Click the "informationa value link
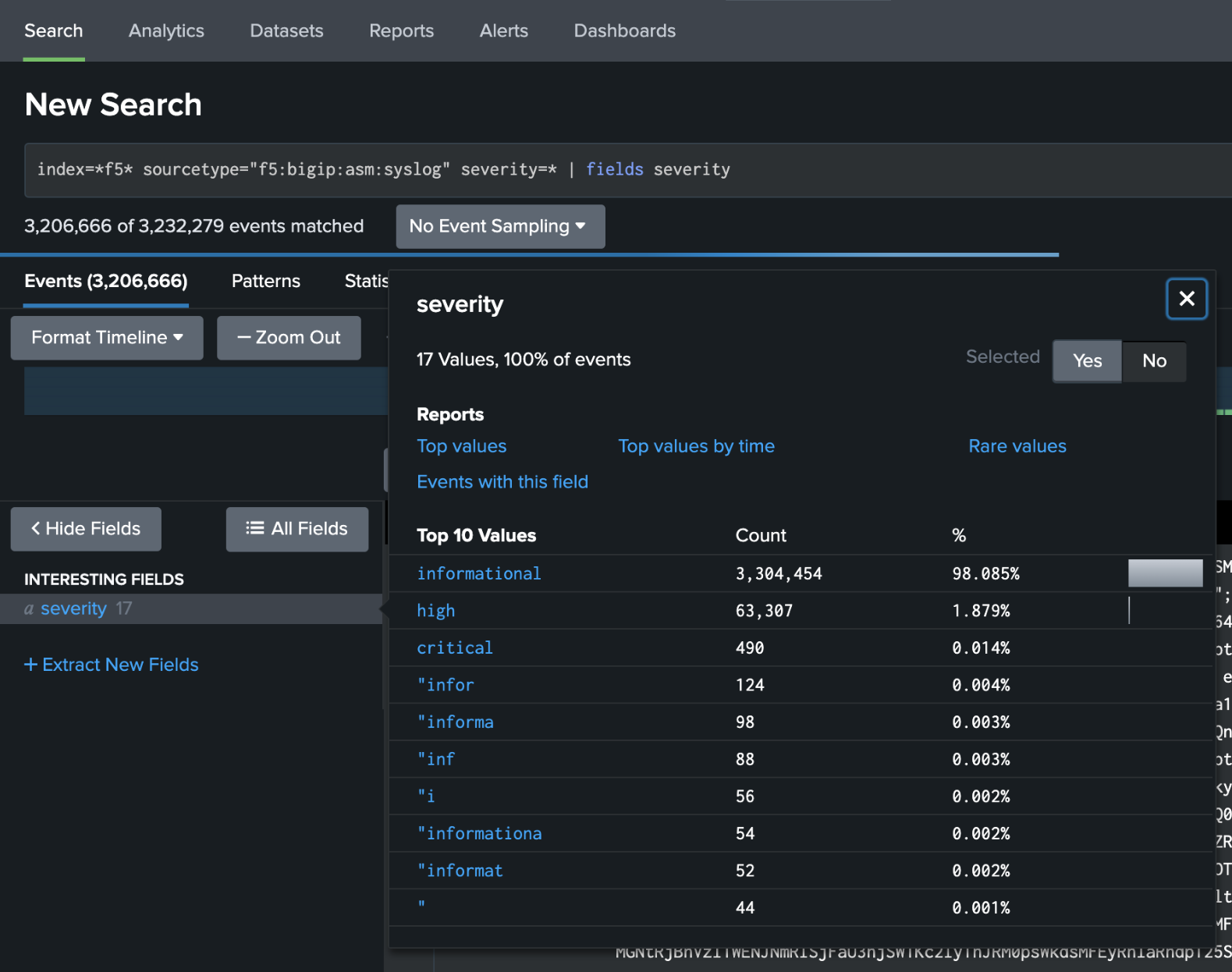 point(479,834)
